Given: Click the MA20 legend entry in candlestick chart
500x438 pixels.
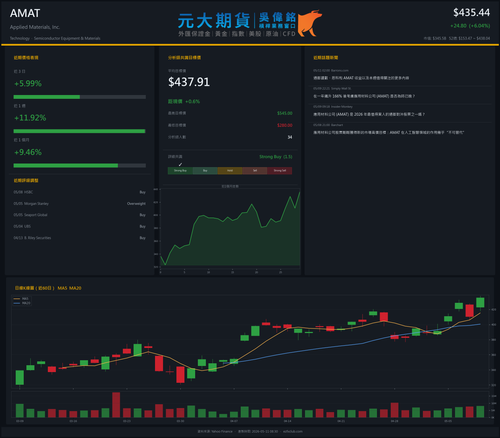Looking at the screenshot, I should click(x=22, y=303).
